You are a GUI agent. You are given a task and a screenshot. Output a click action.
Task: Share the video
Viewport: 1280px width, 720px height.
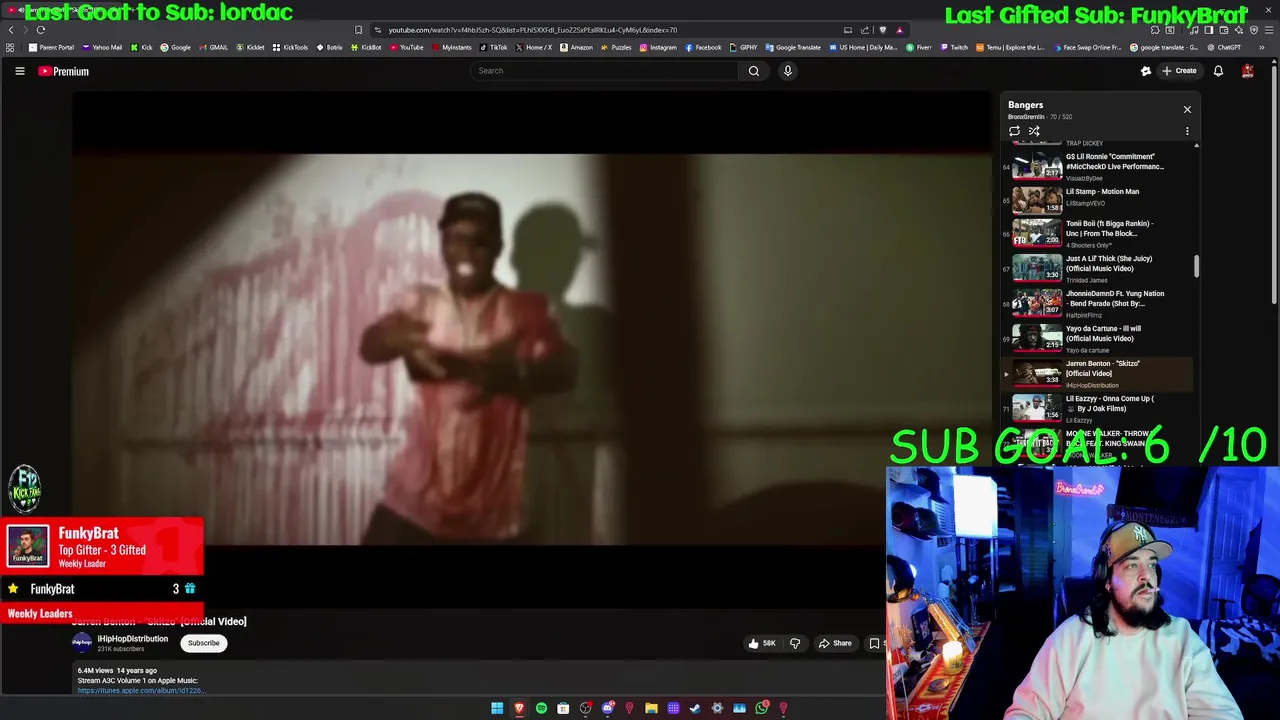click(x=835, y=643)
